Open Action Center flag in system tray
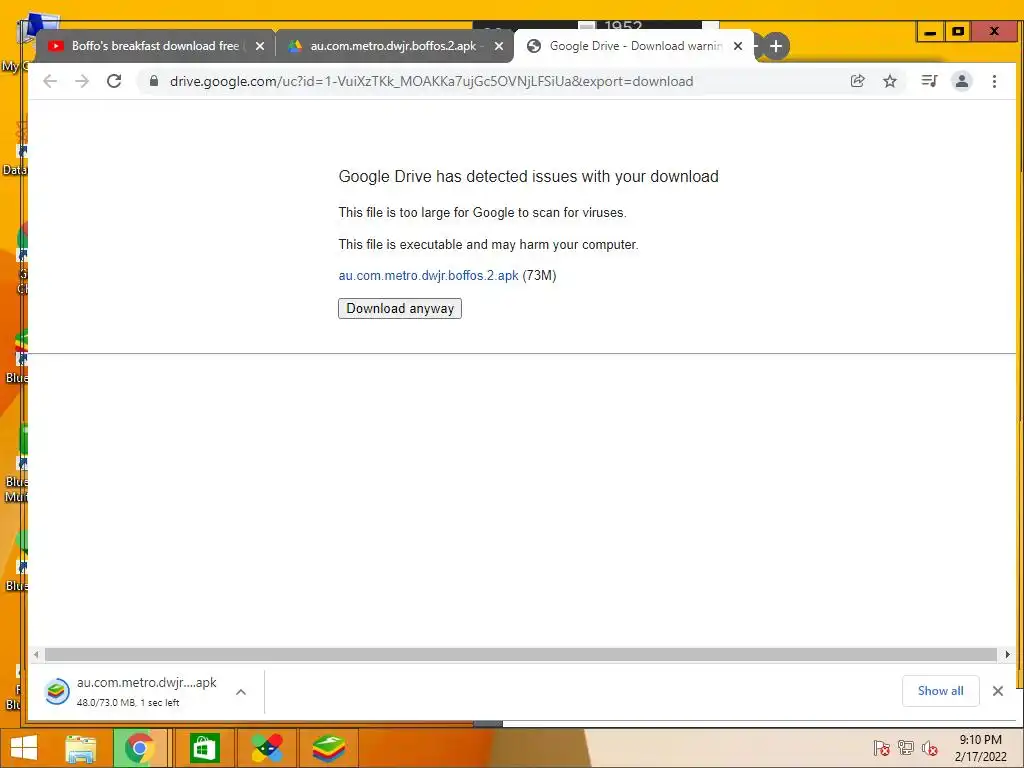Viewport: 1024px width, 768px height. (x=882, y=748)
